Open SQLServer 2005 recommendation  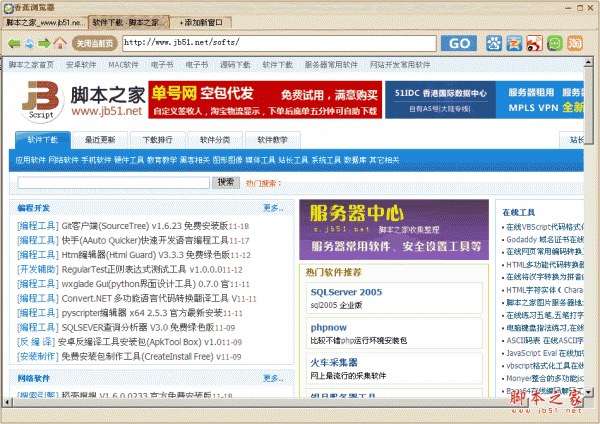346,292
